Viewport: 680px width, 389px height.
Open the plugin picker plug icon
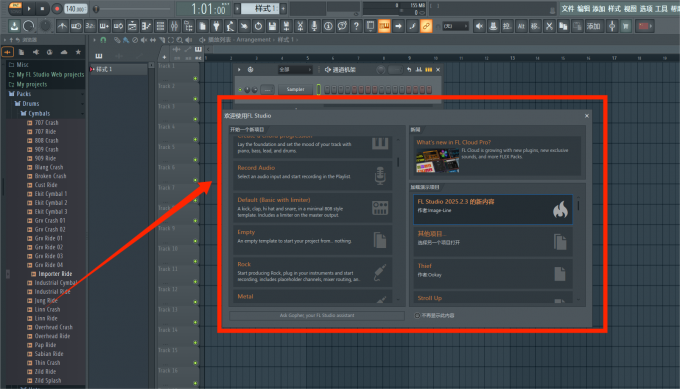tap(216, 26)
